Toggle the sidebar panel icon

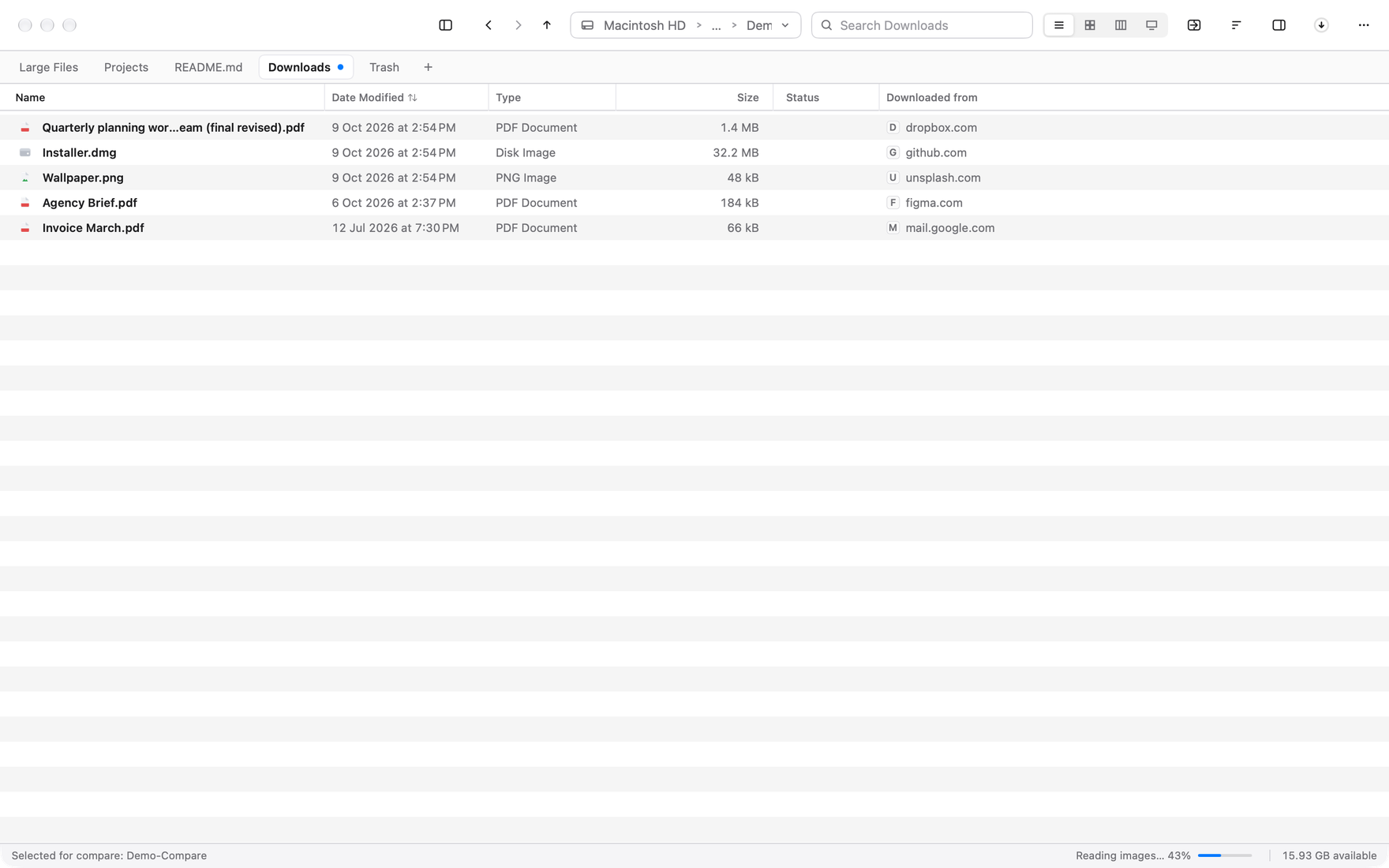click(445, 25)
